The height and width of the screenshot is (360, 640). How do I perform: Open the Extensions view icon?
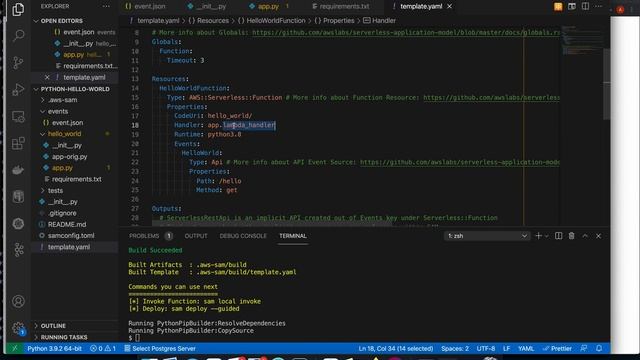pos(18,143)
